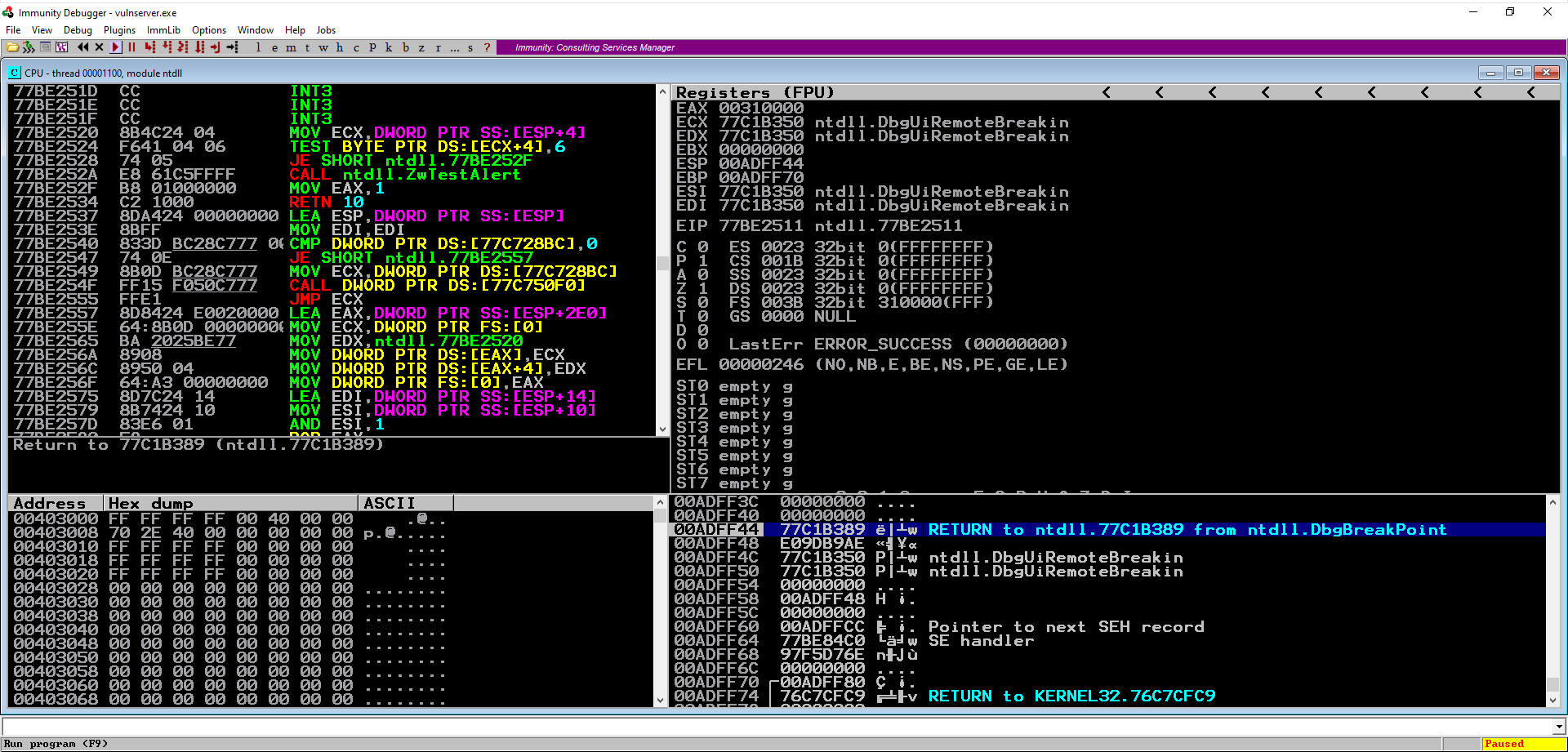Restart the program with rewind icon
Screen dimensions: 1568x752
[82, 47]
